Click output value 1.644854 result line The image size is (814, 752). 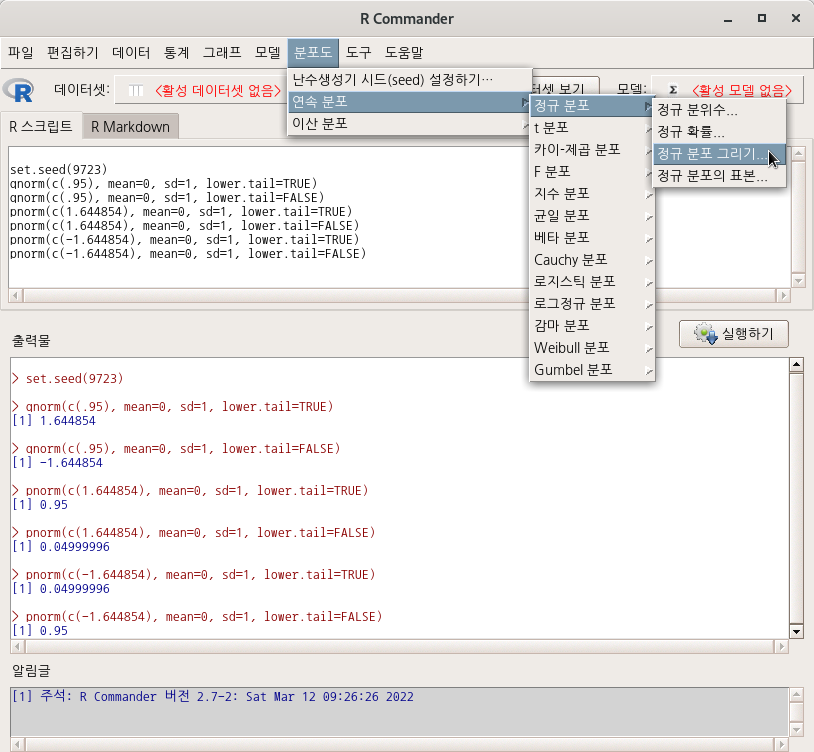(54, 421)
